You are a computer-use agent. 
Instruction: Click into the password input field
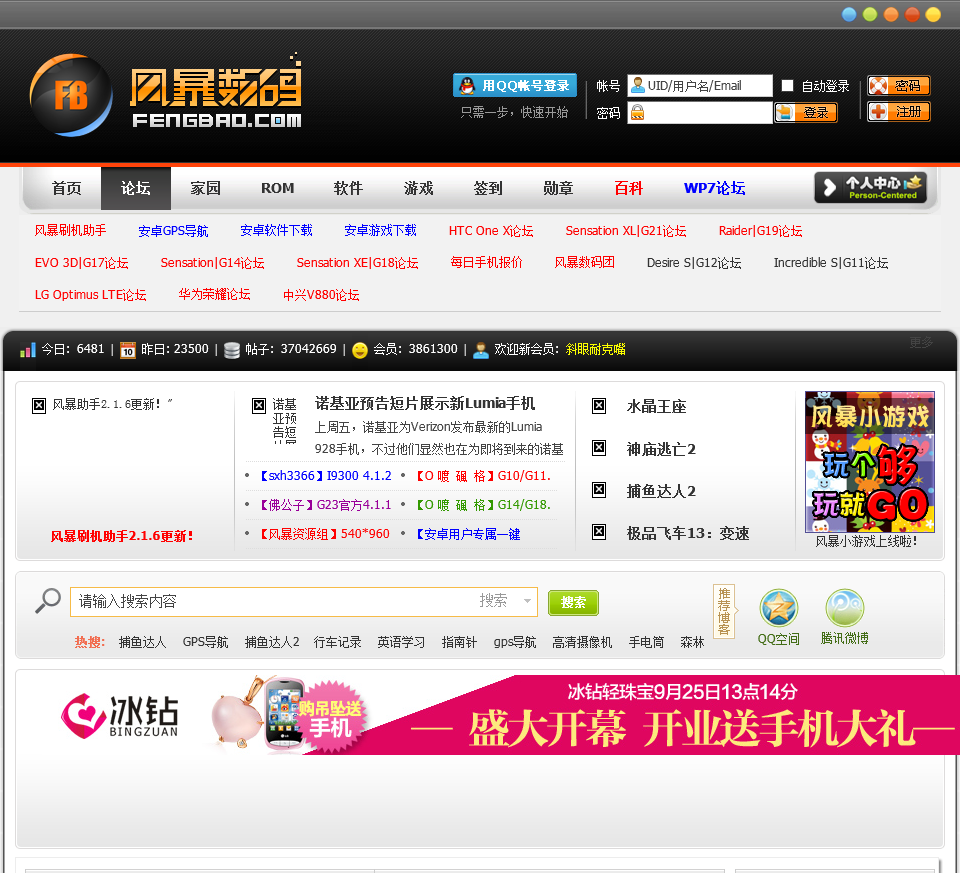pos(700,113)
